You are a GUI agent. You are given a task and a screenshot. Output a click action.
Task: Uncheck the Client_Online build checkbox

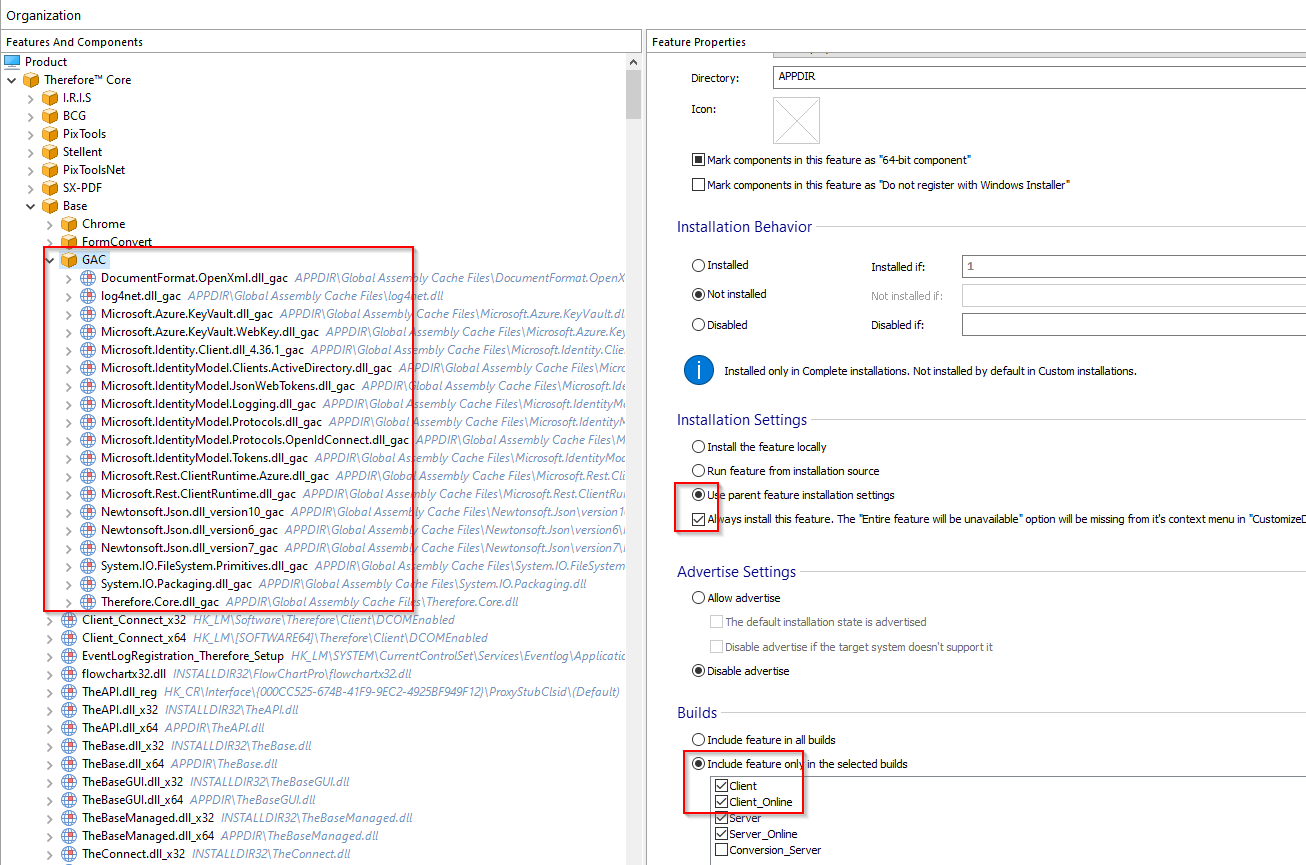click(721, 802)
